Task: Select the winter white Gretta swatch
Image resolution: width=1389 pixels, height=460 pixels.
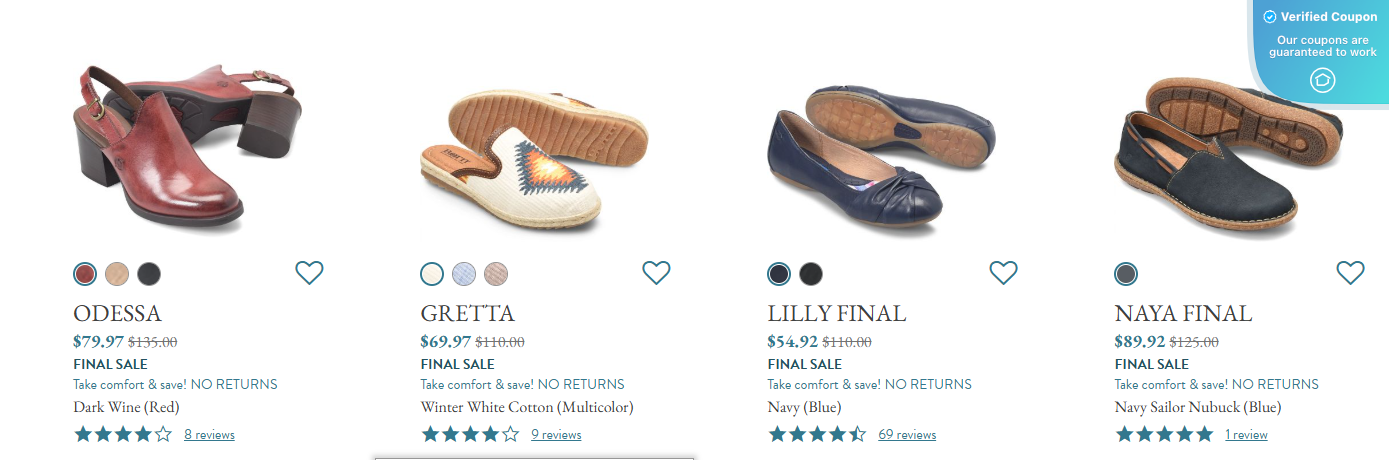Action: pos(432,274)
